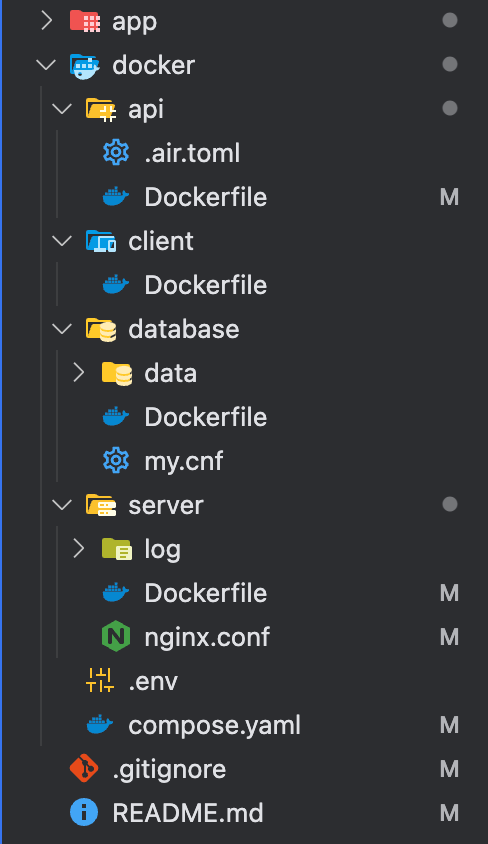Click the docker folder icon
This screenshot has height=844, width=488.
(x=84, y=66)
